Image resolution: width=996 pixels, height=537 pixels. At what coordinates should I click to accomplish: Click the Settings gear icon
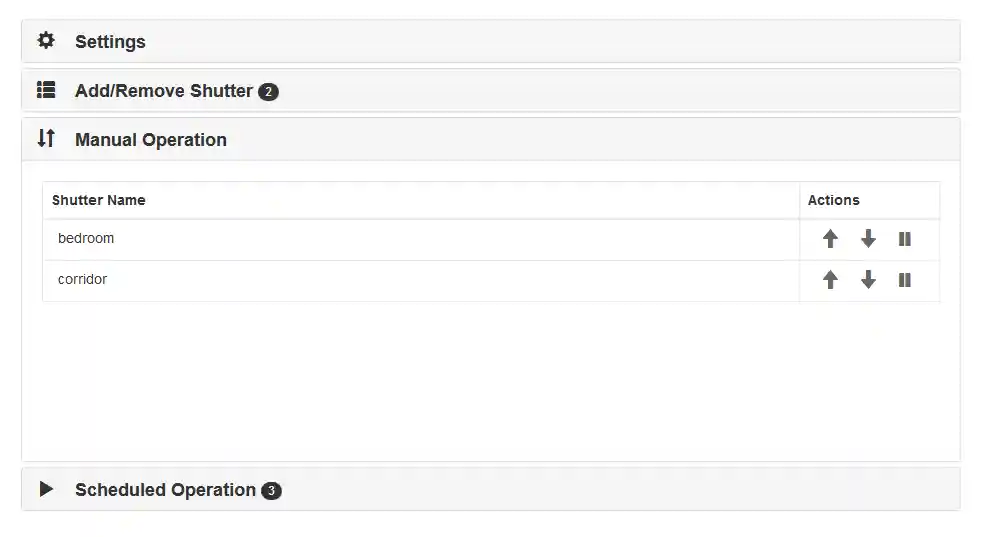pyautogui.click(x=46, y=41)
